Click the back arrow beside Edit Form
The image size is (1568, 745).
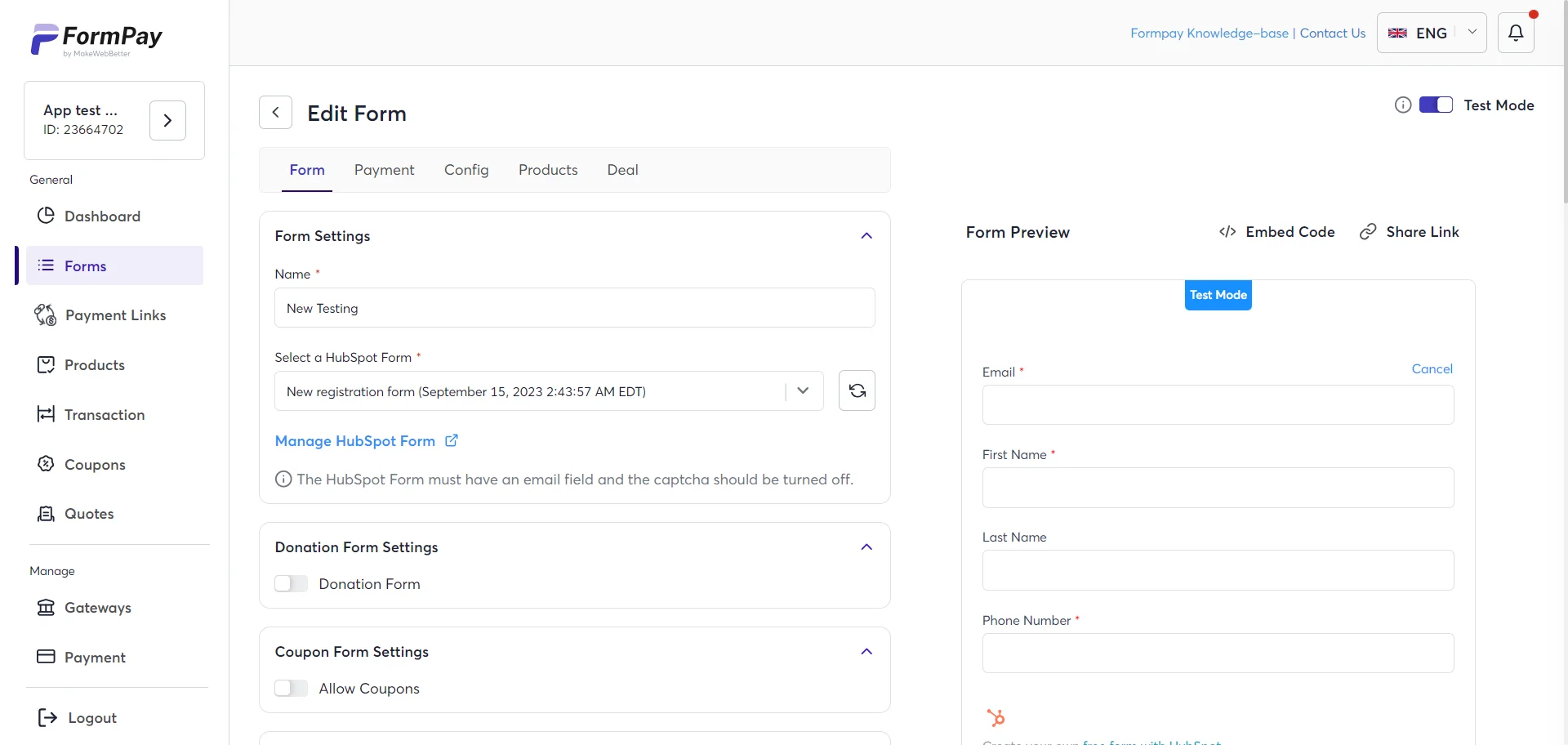(275, 113)
